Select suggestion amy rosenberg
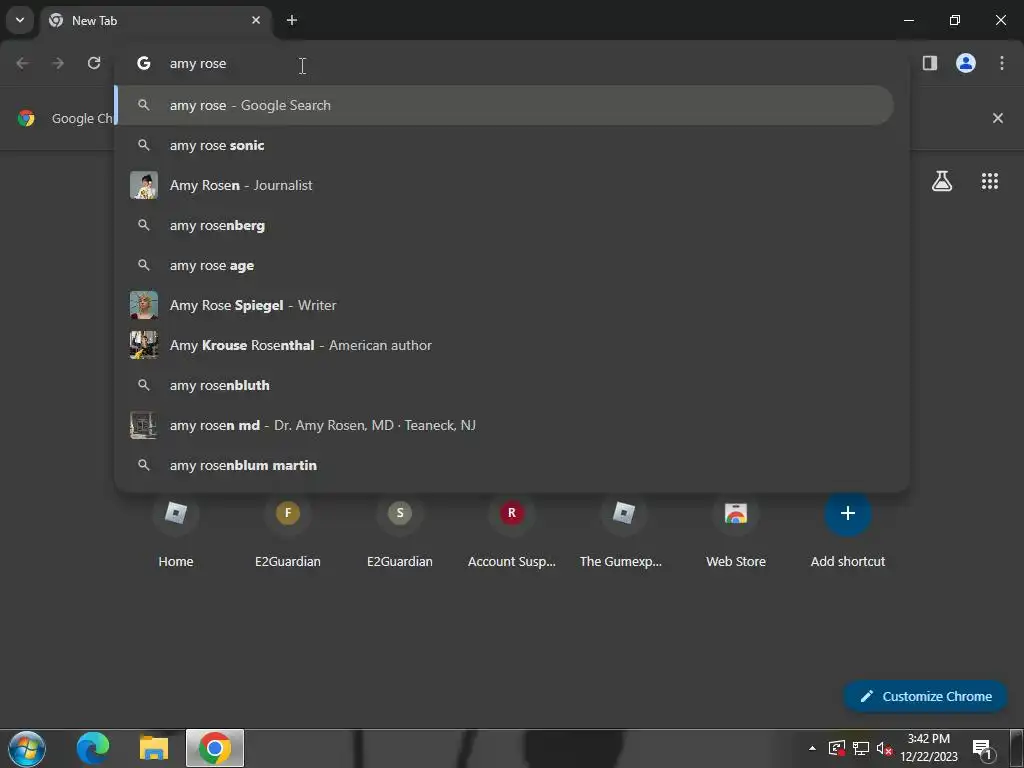 (x=504, y=225)
